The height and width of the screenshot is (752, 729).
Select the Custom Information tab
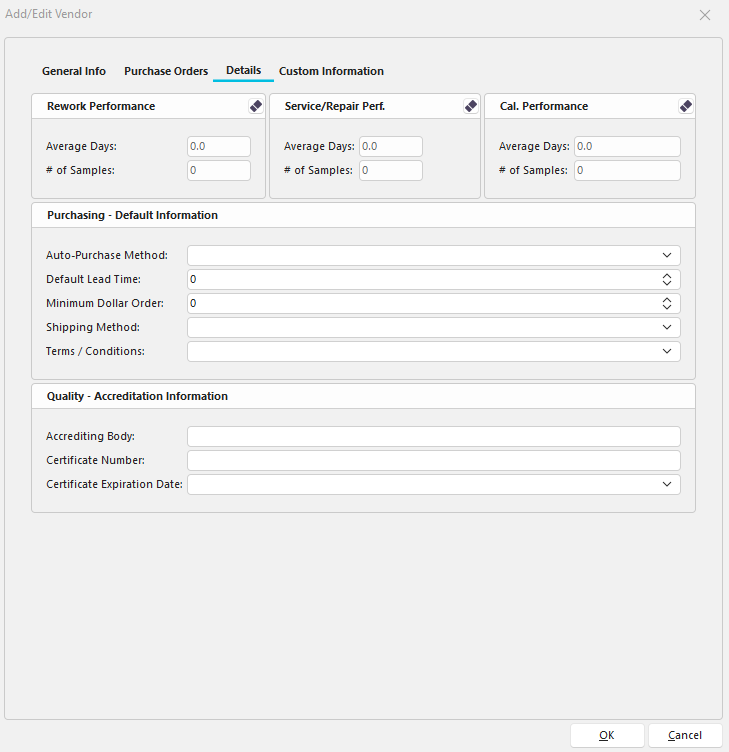331,72
